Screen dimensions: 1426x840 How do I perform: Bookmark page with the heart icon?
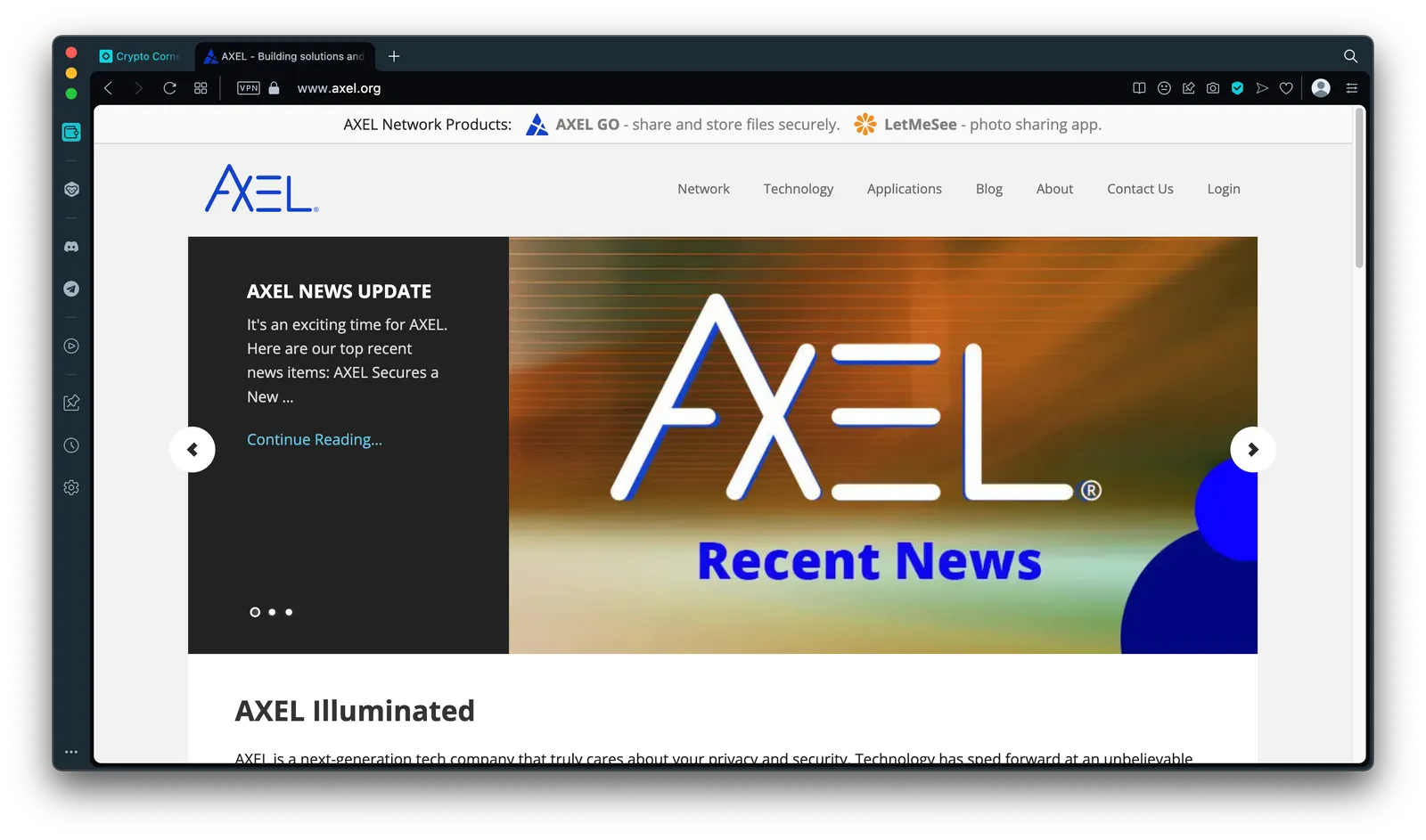1286,88
